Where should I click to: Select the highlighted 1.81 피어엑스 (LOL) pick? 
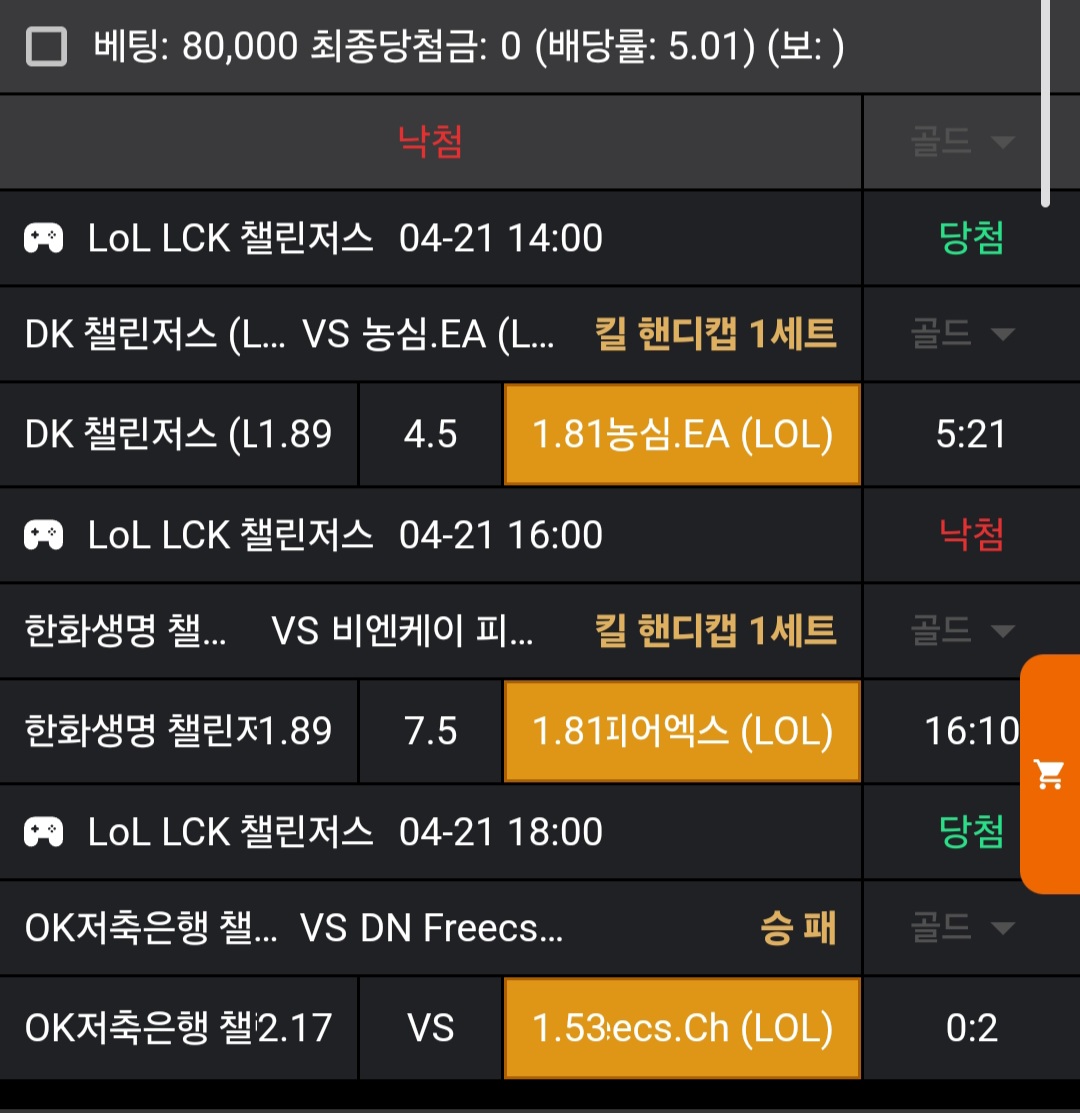(x=682, y=731)
